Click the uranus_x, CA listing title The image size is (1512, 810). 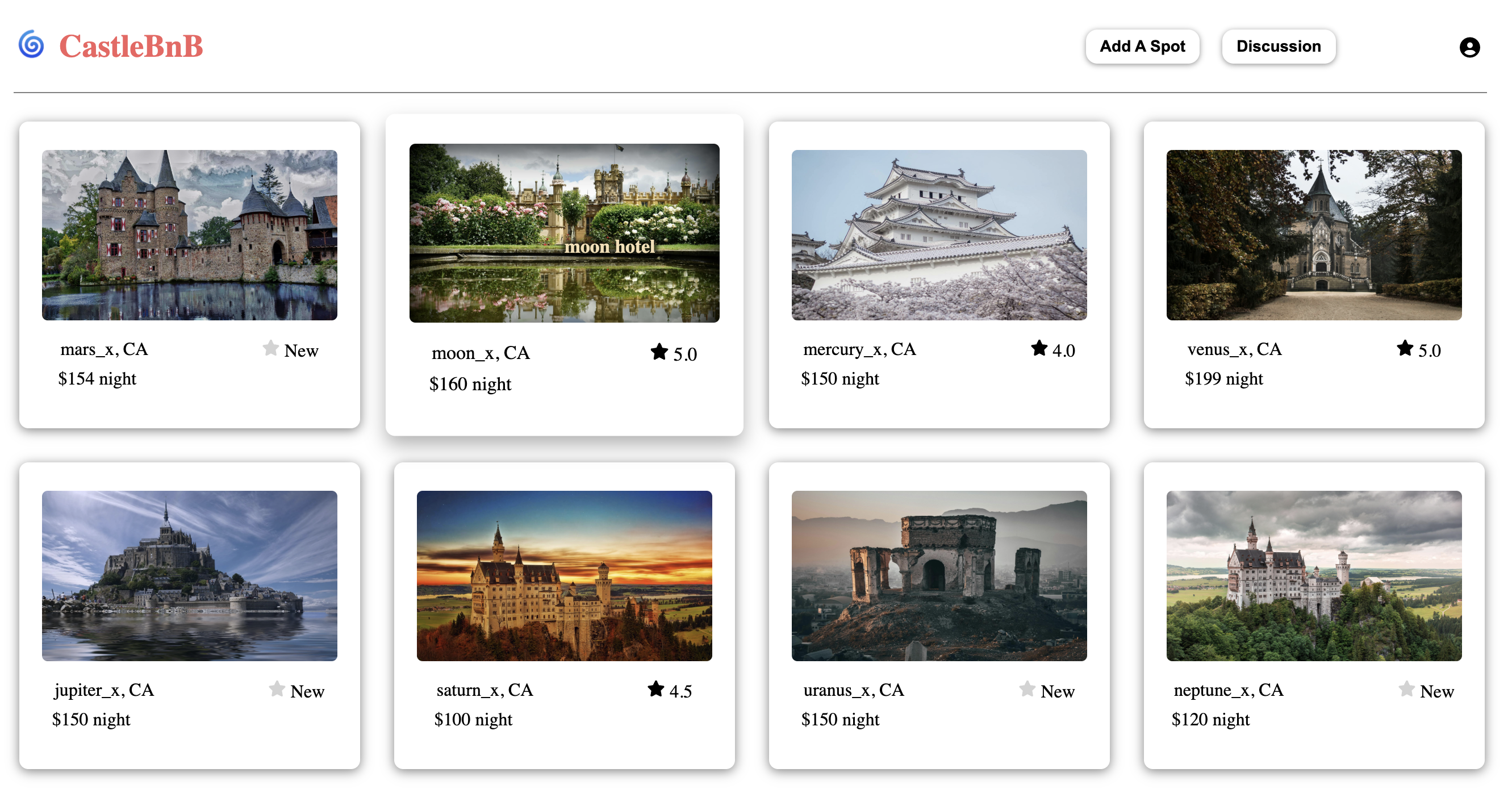click(x=853, y=690)
